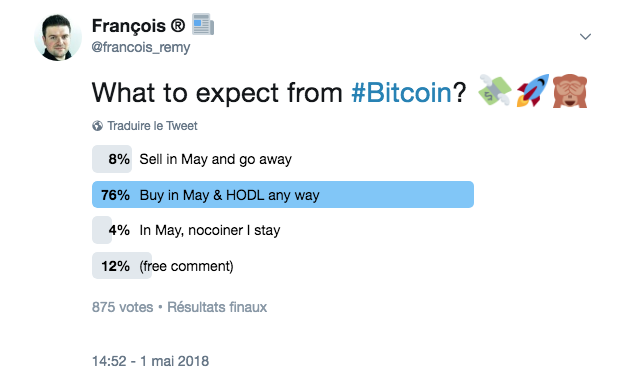Click the 8% result bar

(112, 159)
